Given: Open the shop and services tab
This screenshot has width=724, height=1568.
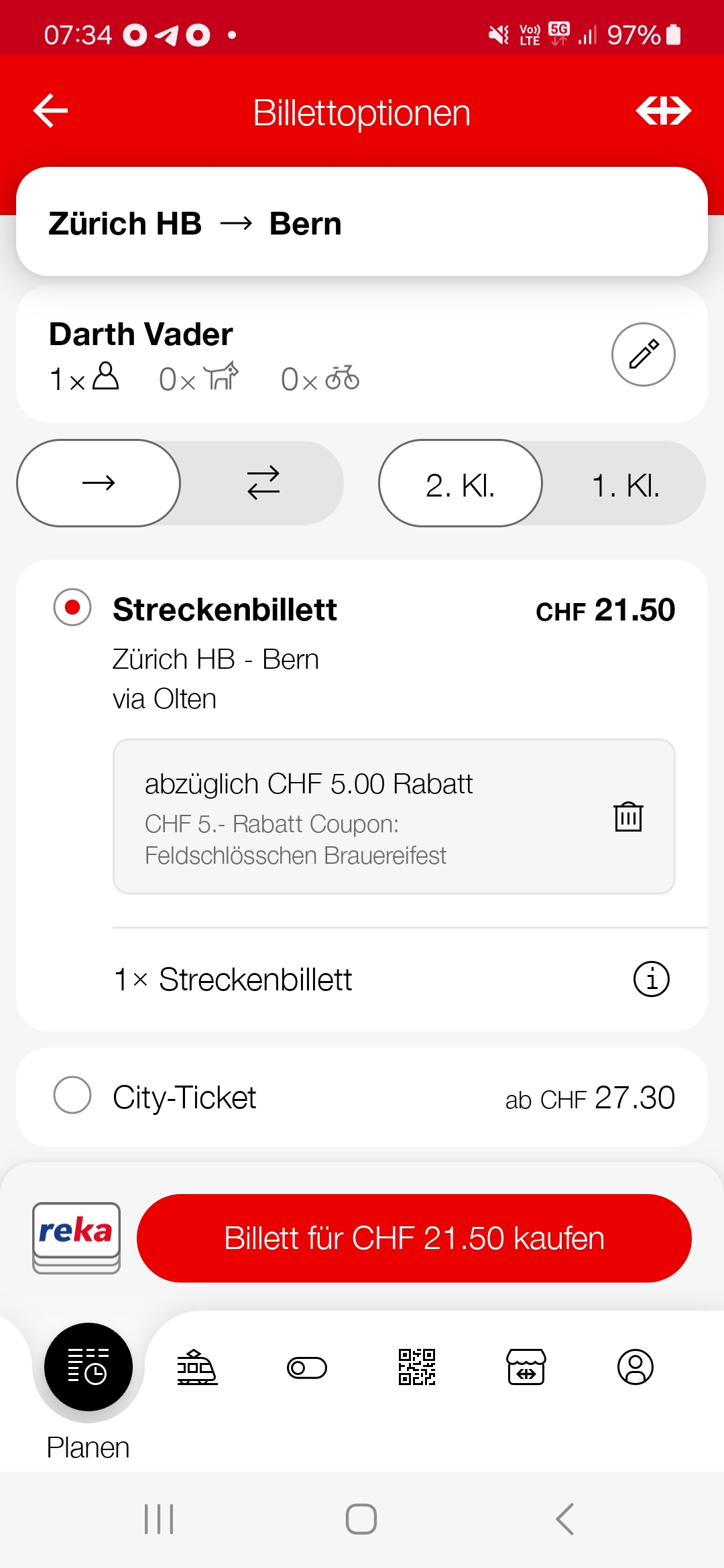Looking at the screenshot, I should click(526, 1367).
